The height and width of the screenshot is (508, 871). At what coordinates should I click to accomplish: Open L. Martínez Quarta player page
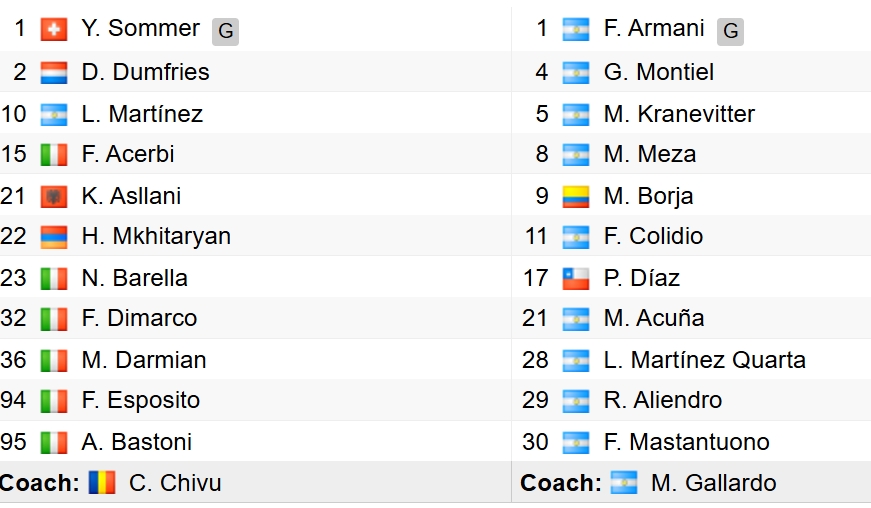click(704, 360)
